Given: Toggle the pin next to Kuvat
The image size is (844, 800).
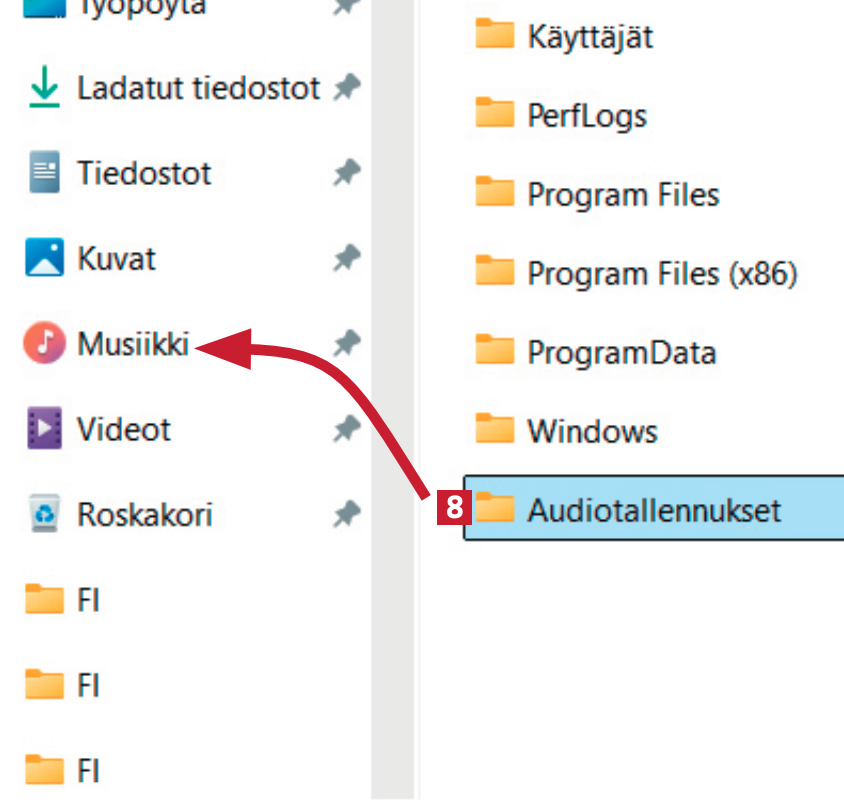Looking at the screenshot, I should click(346, 259).
